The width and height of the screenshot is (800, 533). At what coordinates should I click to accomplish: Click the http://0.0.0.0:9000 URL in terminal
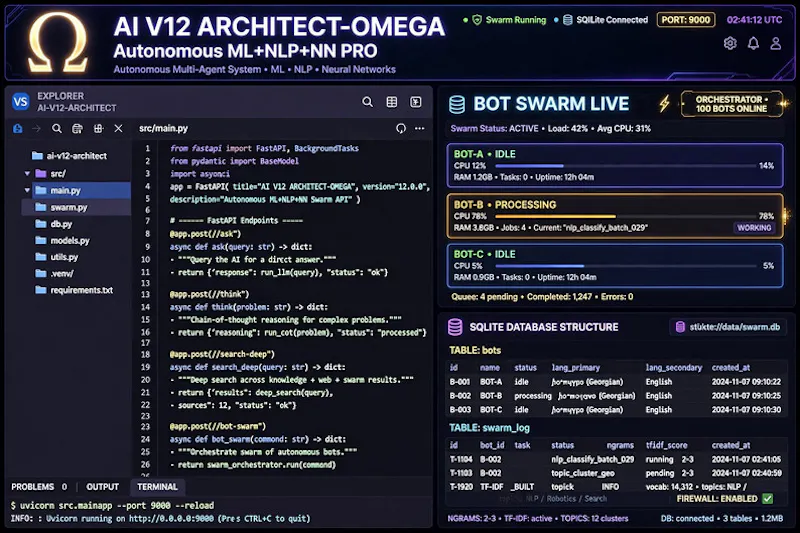(x=171, y=519)
